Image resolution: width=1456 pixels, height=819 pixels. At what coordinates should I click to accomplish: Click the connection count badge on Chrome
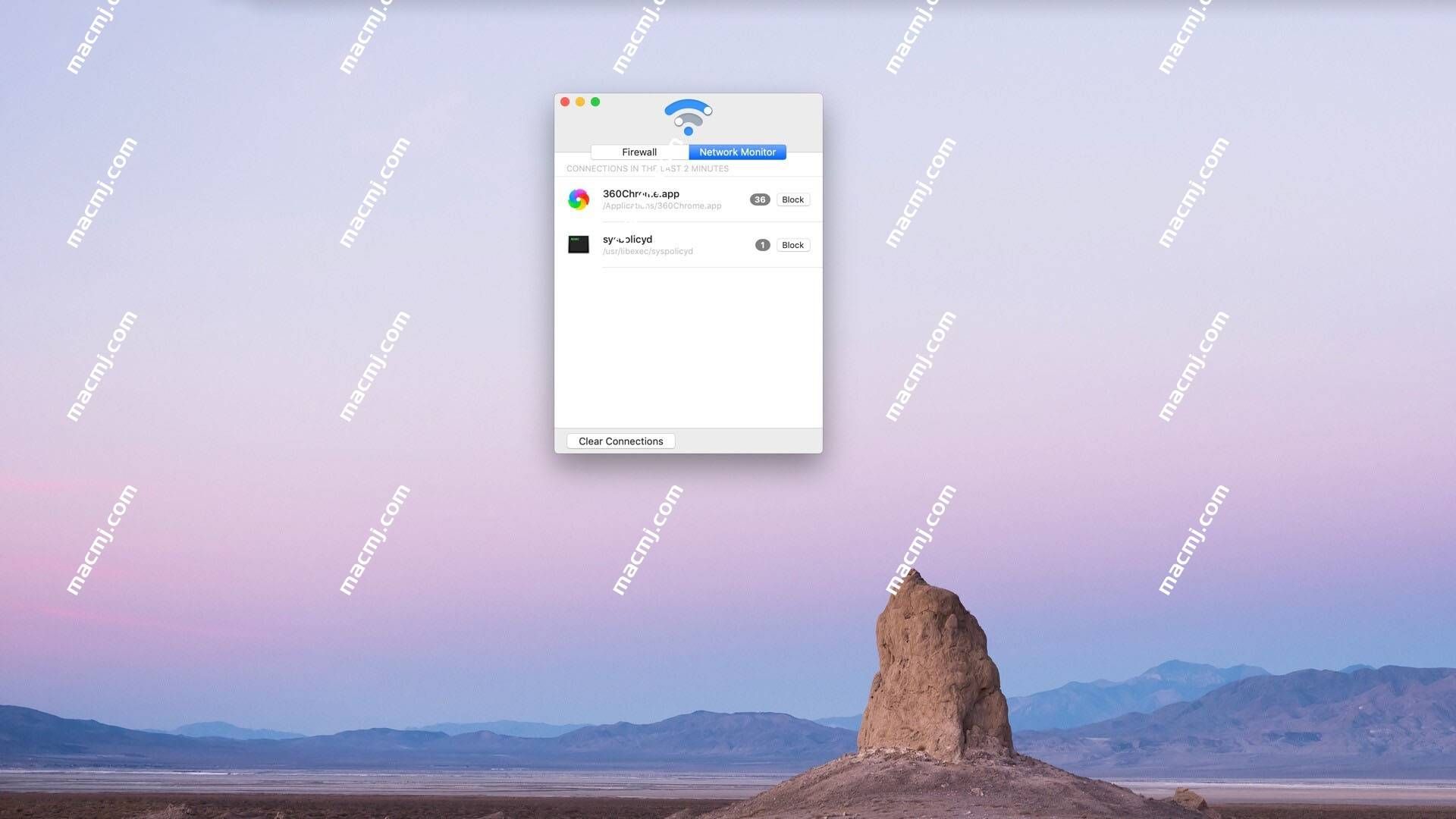point(759,199)
